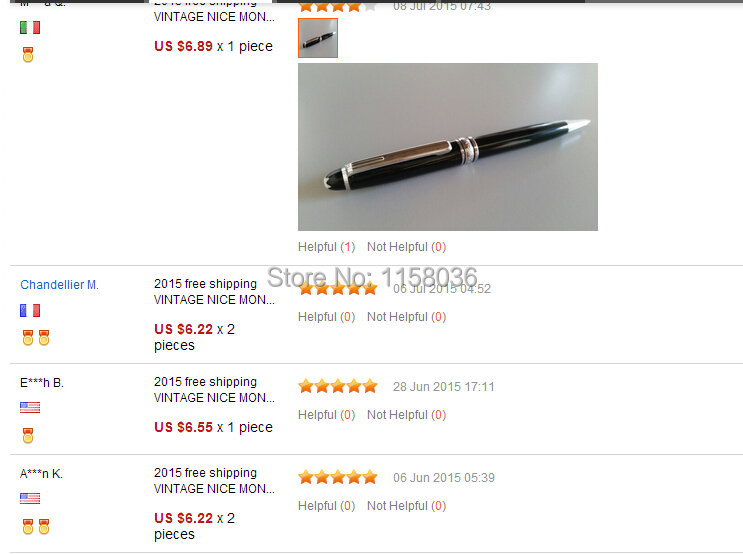
Task: Open the large pen review photo
Action: point(448,147)
